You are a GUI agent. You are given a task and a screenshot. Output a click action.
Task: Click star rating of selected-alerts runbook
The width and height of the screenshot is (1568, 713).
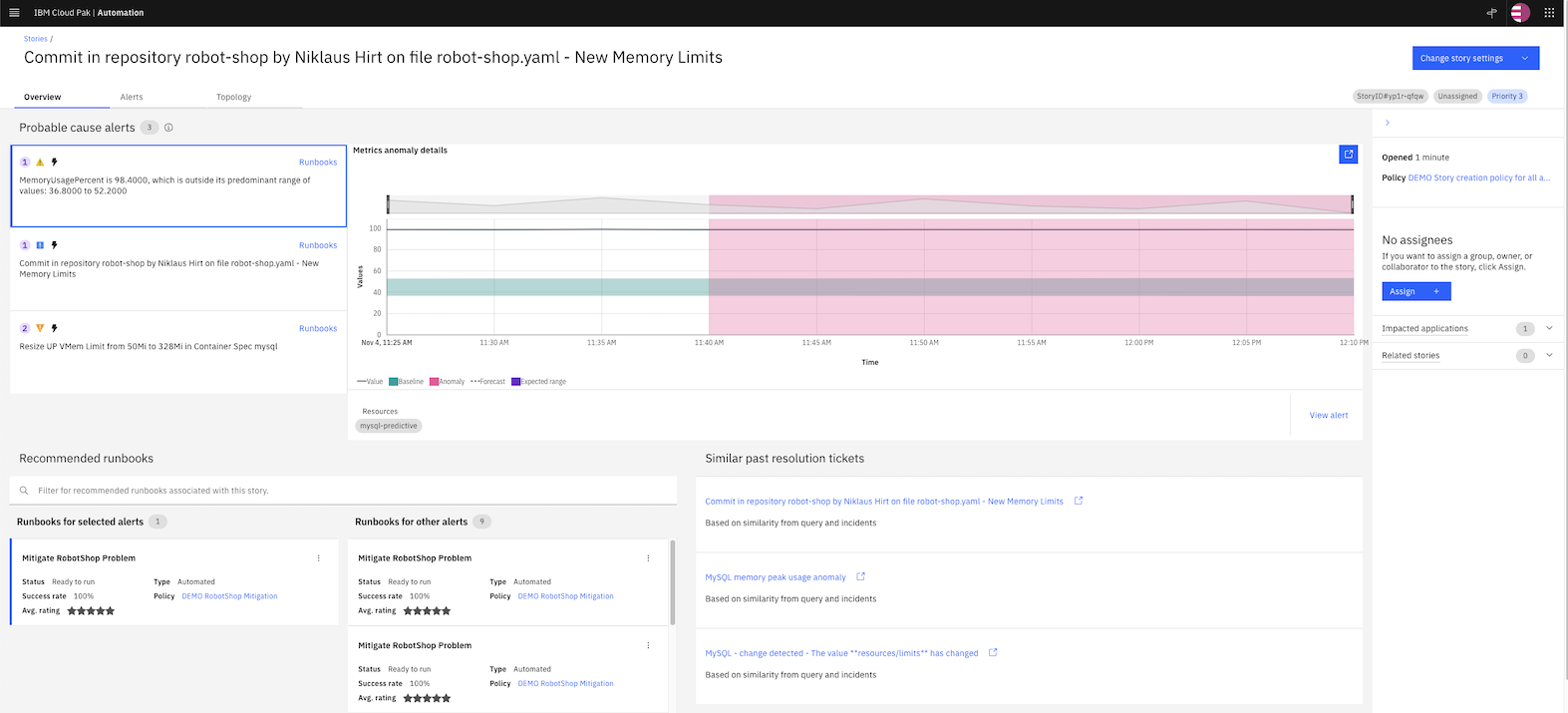pyautogui.click(x=91, y=611)
